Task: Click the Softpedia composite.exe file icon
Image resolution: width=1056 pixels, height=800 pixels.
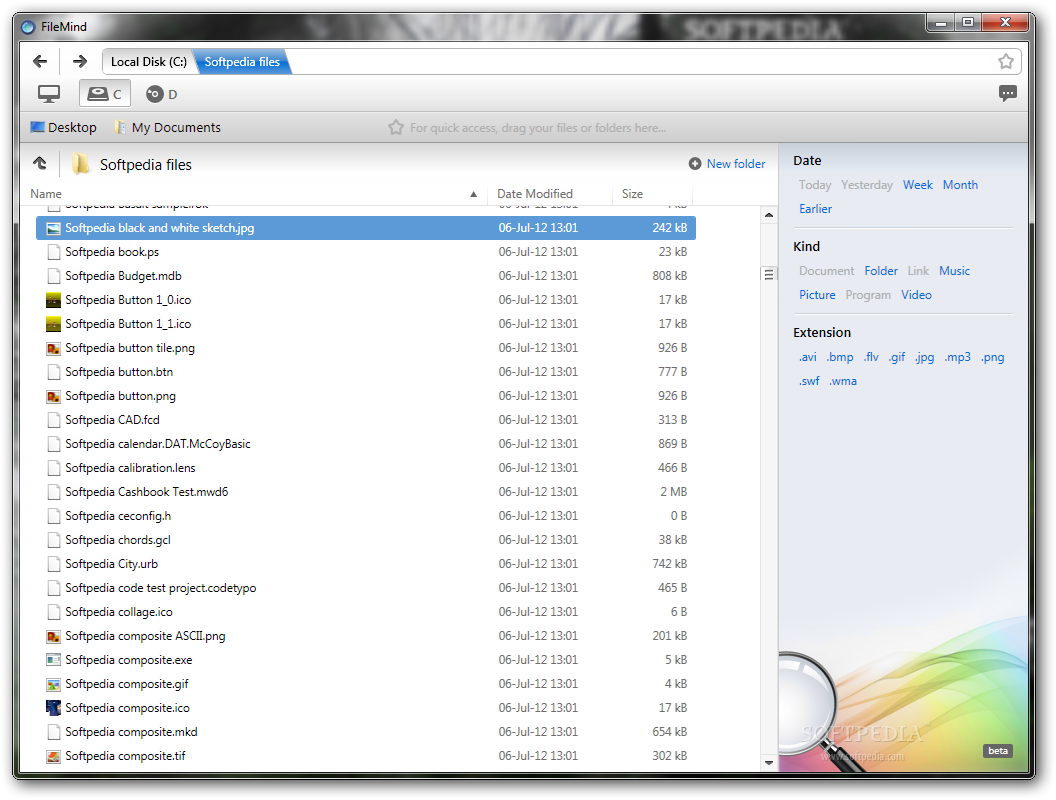Action: pyautogui.click(x=53, y=660)
